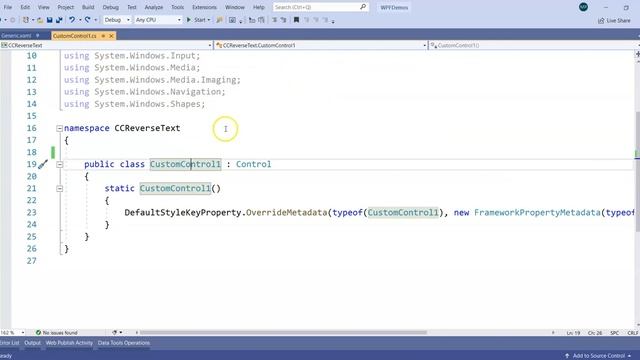This screenshot has height=360, width=640.
Task: Click the Live Share button label
Action: tap(618, 20)
